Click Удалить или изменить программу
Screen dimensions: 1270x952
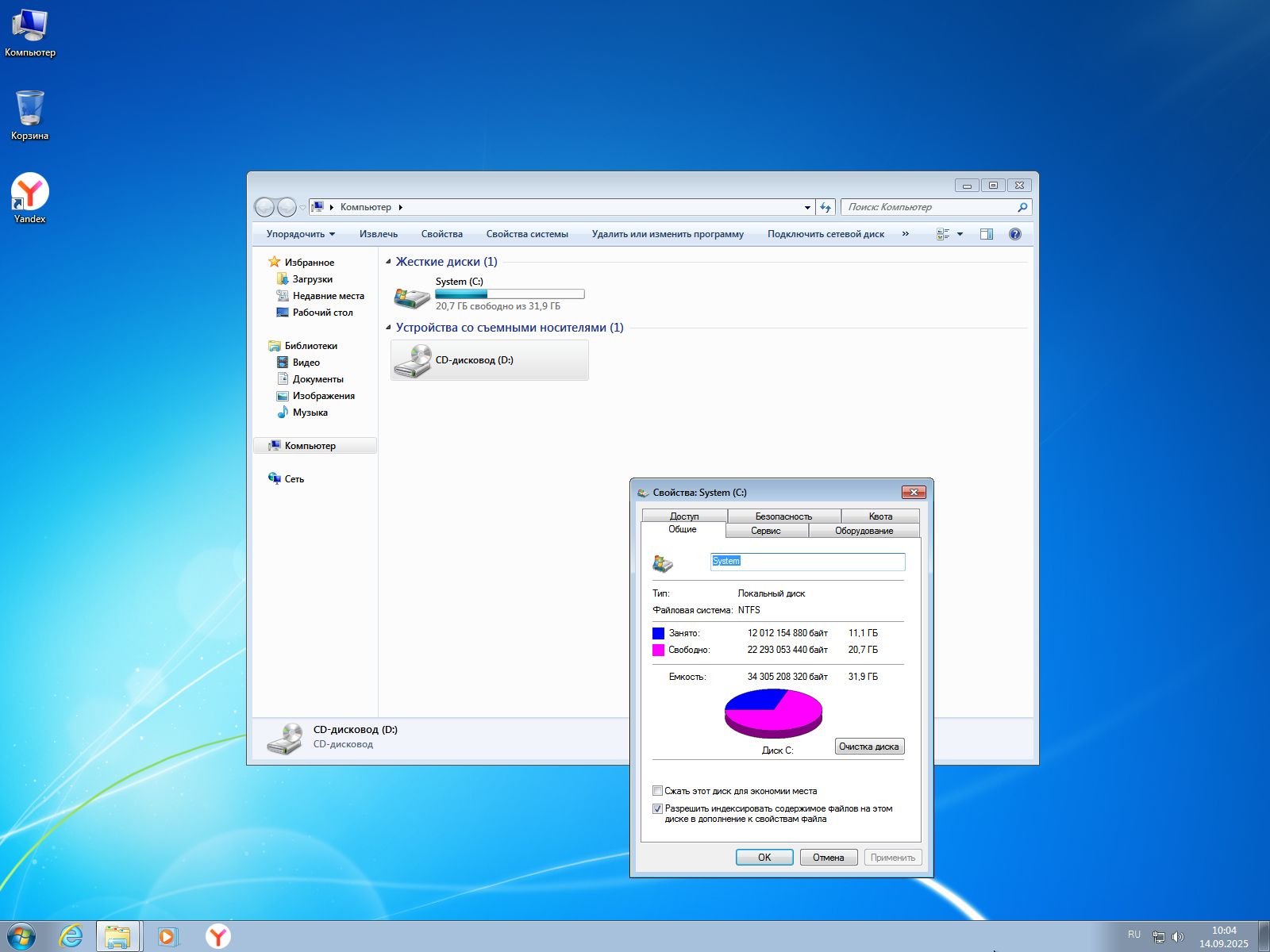point(668,234)
